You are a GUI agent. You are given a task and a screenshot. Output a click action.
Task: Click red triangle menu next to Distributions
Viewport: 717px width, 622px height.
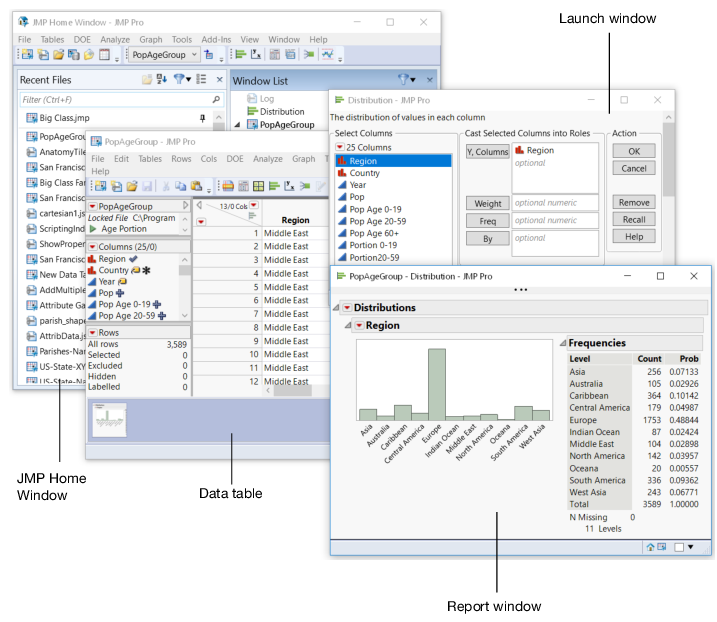coord(347,308)
